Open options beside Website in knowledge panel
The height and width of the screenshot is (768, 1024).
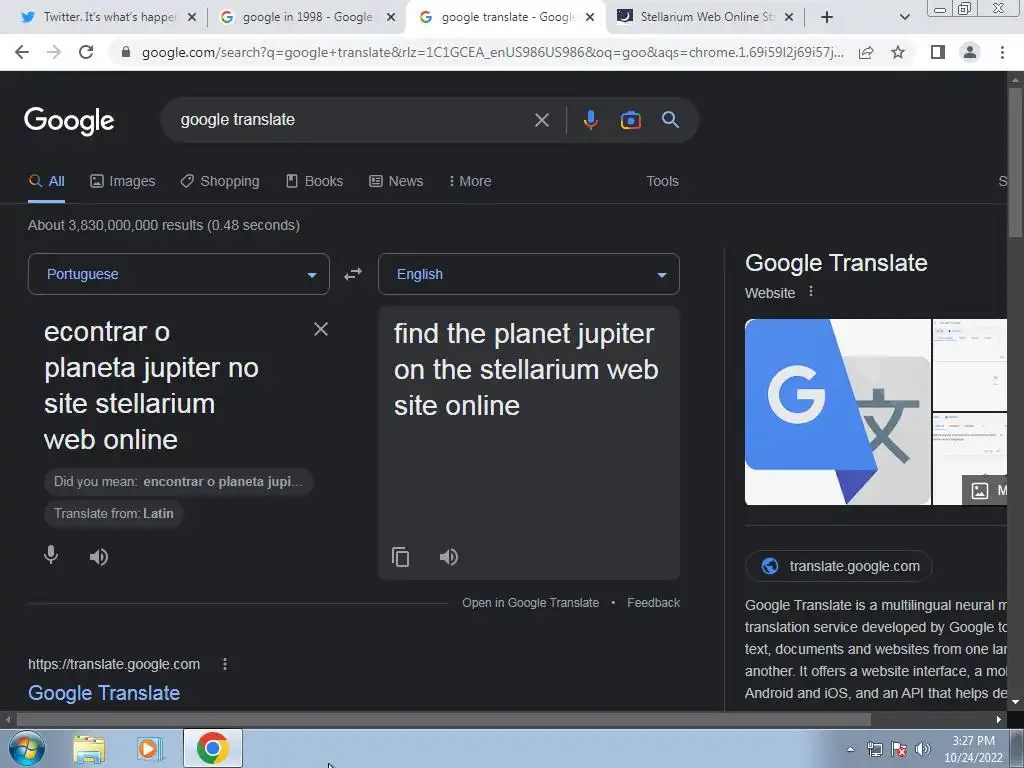(811, 292)
